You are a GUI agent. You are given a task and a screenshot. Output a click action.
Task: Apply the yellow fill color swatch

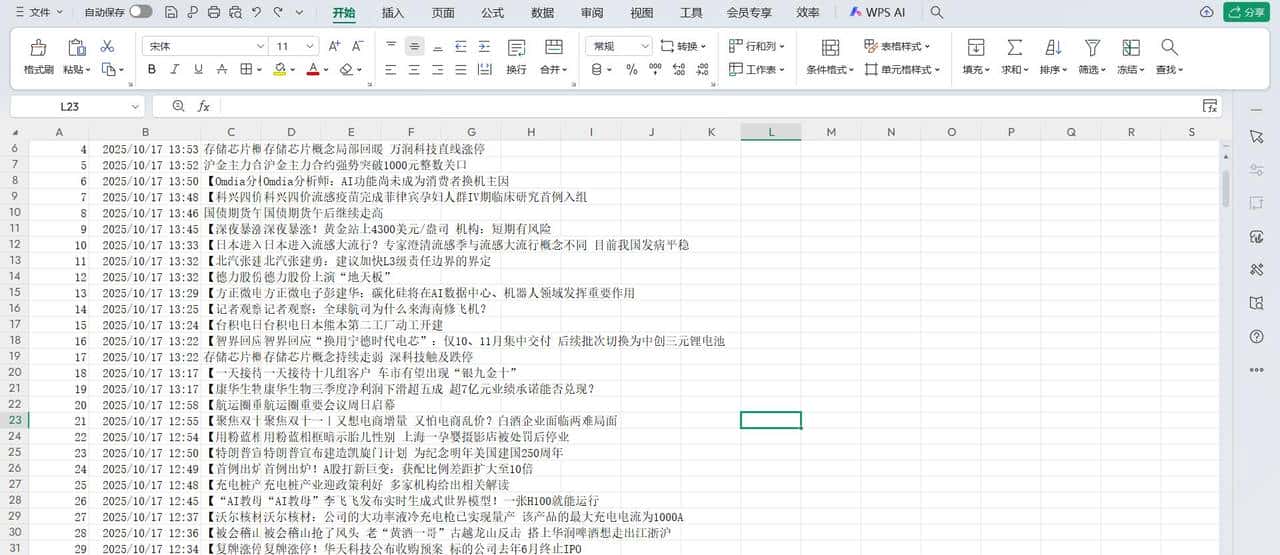[280, 69]
